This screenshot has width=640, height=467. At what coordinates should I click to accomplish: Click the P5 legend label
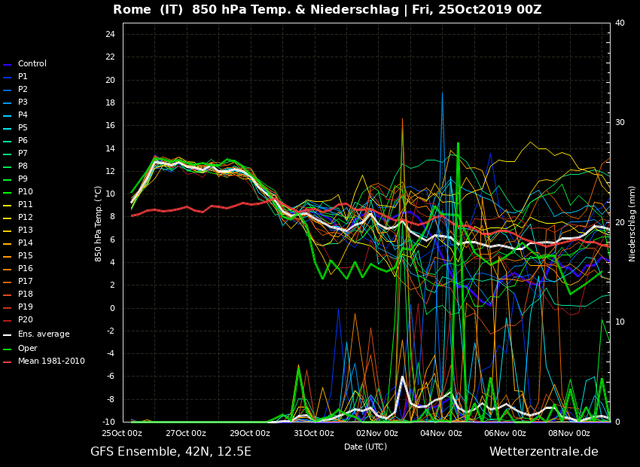click(x=23, y=127)
